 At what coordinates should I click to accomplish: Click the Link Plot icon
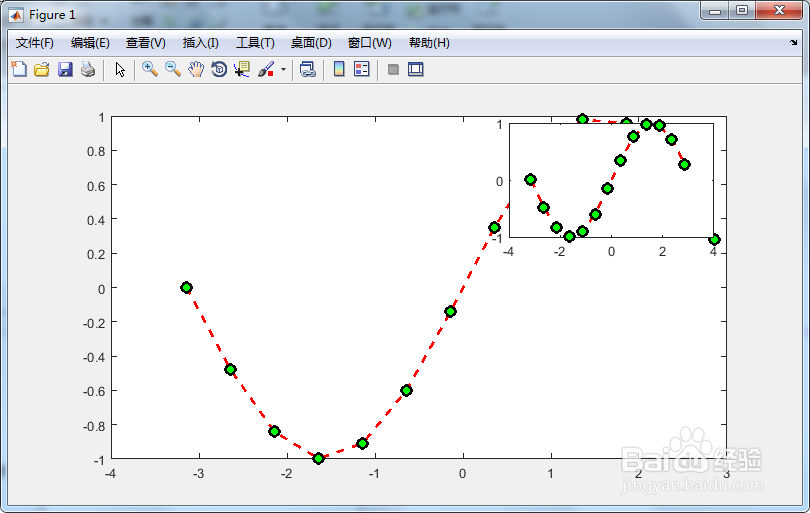[x=308, y=69]
